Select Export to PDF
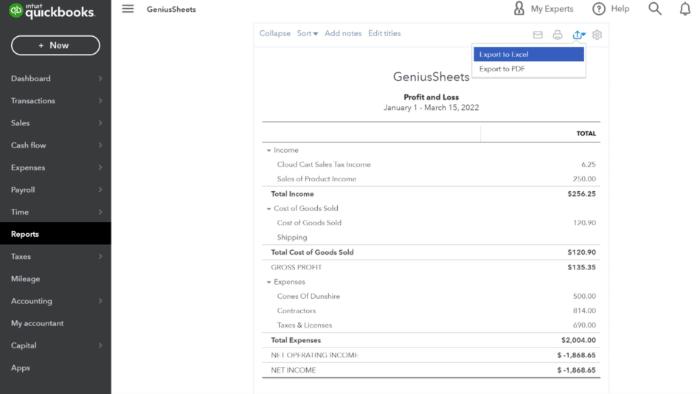This screenshot has width=700, height=394. click(529, 69)
